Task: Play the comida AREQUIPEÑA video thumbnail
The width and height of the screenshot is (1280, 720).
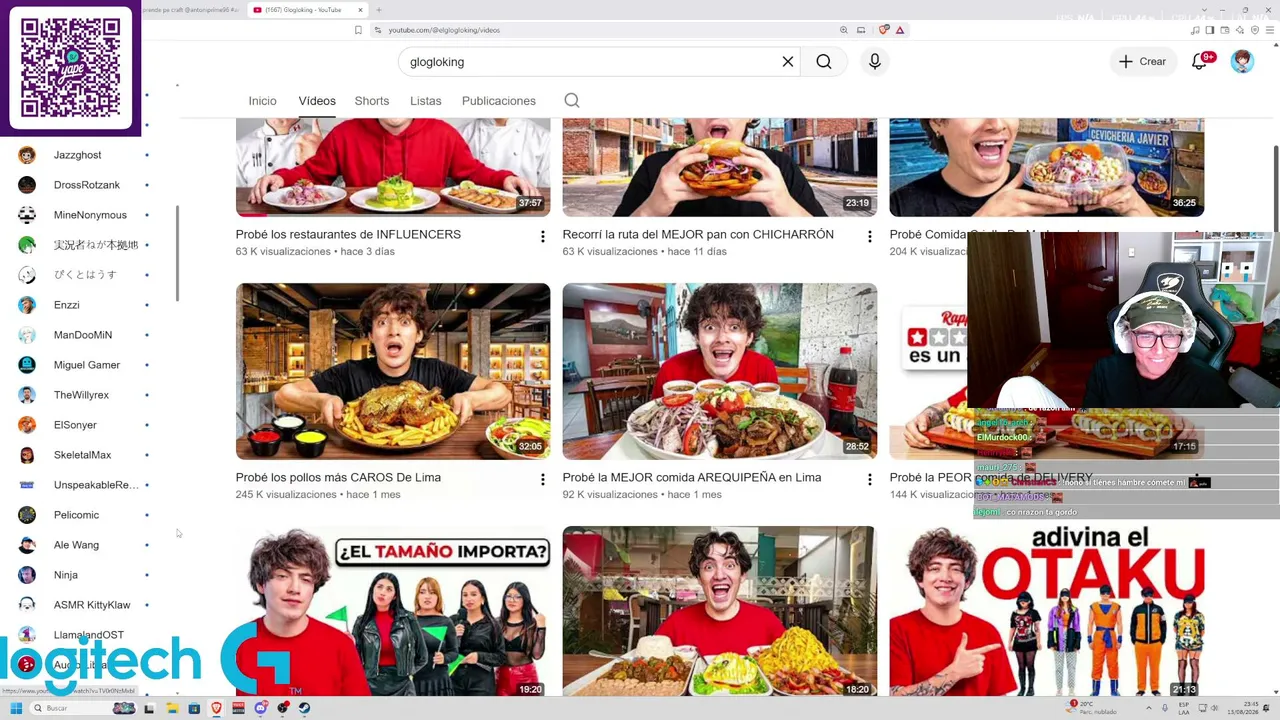Action: [720, 371]
